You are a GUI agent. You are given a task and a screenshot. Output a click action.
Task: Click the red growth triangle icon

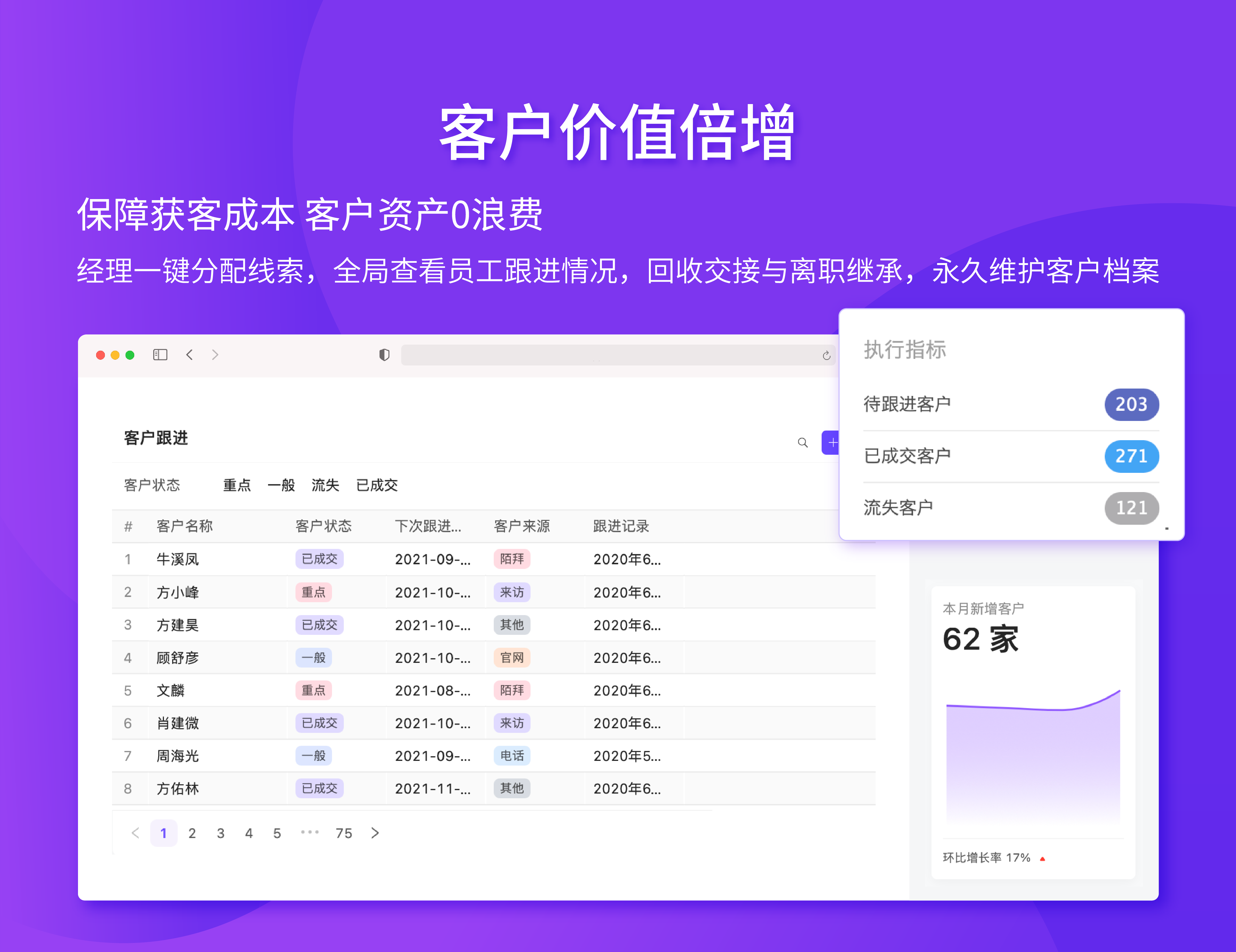coord(1042,859)
